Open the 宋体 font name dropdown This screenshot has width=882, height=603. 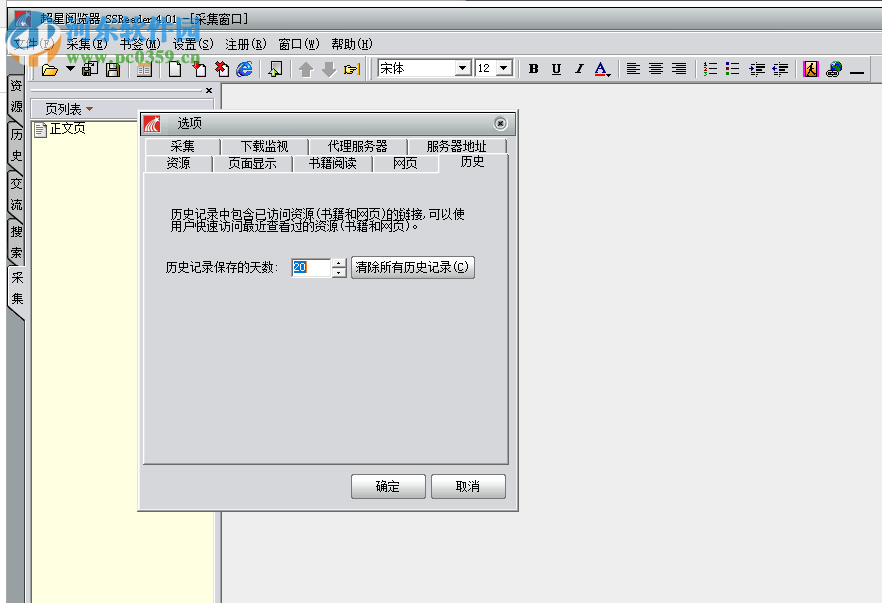(x=462, y=68)
